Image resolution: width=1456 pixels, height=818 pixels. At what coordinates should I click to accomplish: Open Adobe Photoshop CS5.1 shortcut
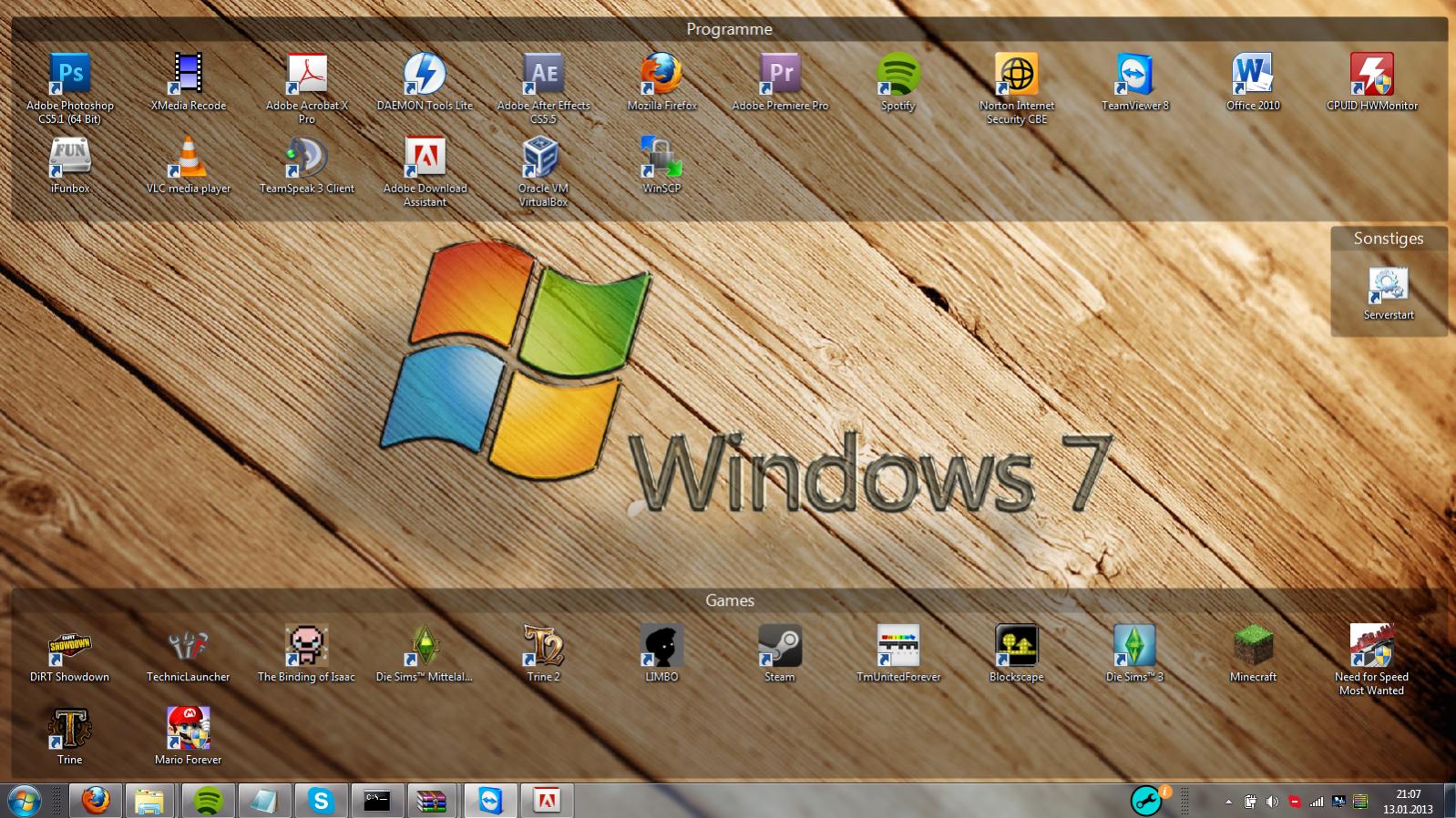click(x=70, y=87)
